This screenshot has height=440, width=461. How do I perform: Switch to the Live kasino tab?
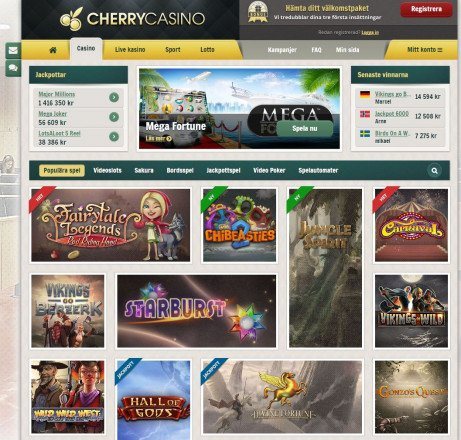tap(130, 50)
